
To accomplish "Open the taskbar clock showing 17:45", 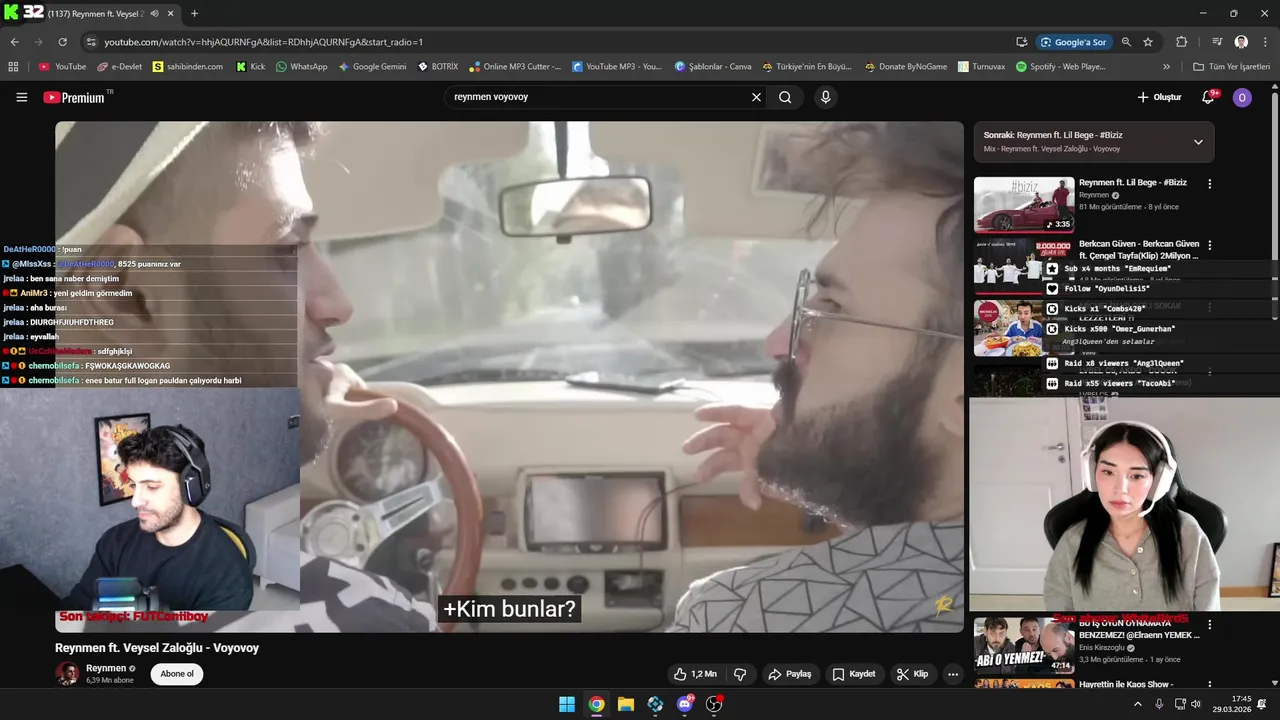I will pyautogui.click(x=1232, y=704).
